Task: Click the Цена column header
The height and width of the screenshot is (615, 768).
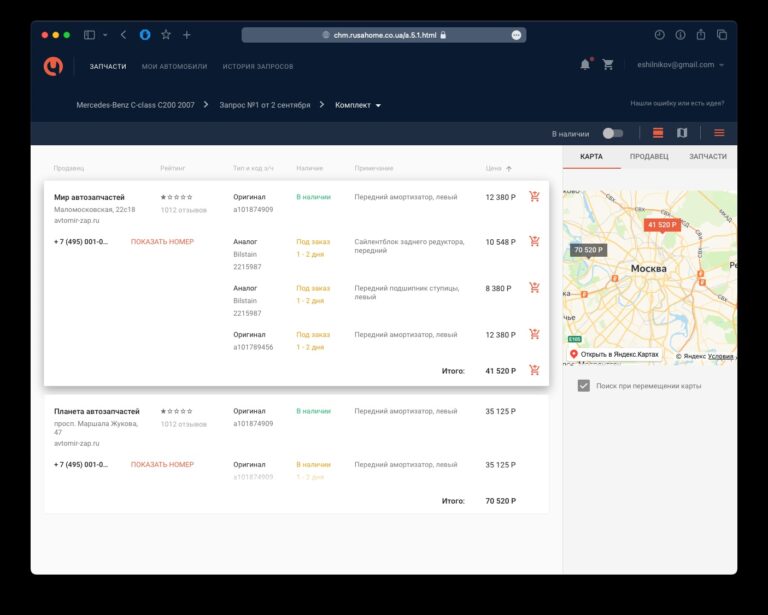Action: 494,168
